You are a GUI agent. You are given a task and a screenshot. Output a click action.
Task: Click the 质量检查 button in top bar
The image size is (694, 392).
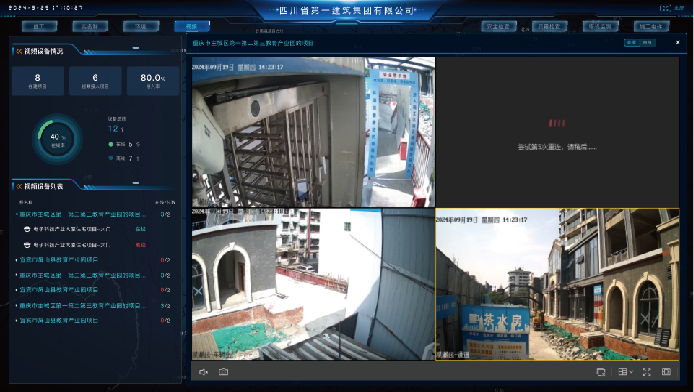pyautogui.click(x=549, y=27)
